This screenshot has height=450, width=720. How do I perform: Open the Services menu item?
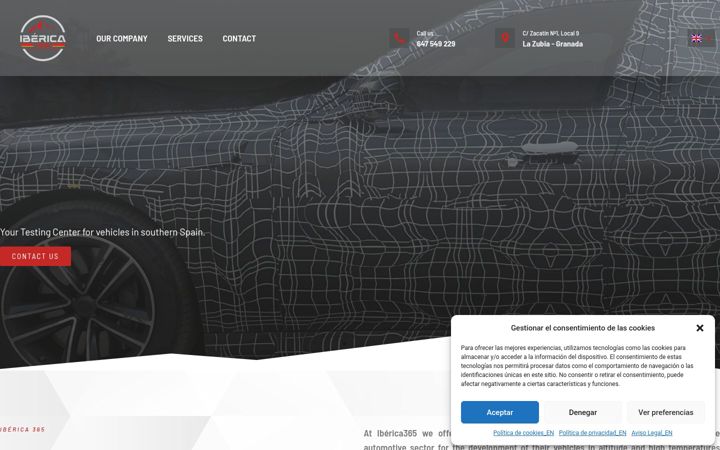(185, 39)
